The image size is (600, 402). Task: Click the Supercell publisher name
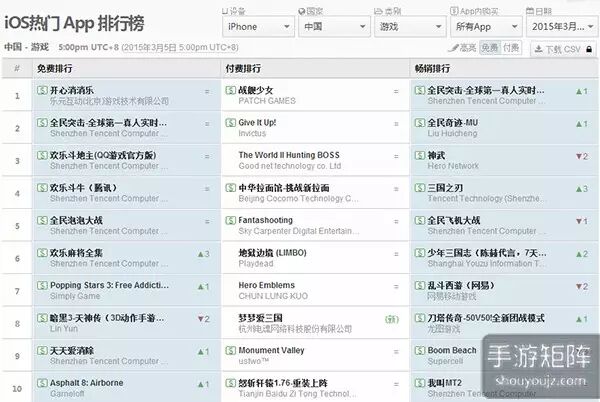[445, 361]
